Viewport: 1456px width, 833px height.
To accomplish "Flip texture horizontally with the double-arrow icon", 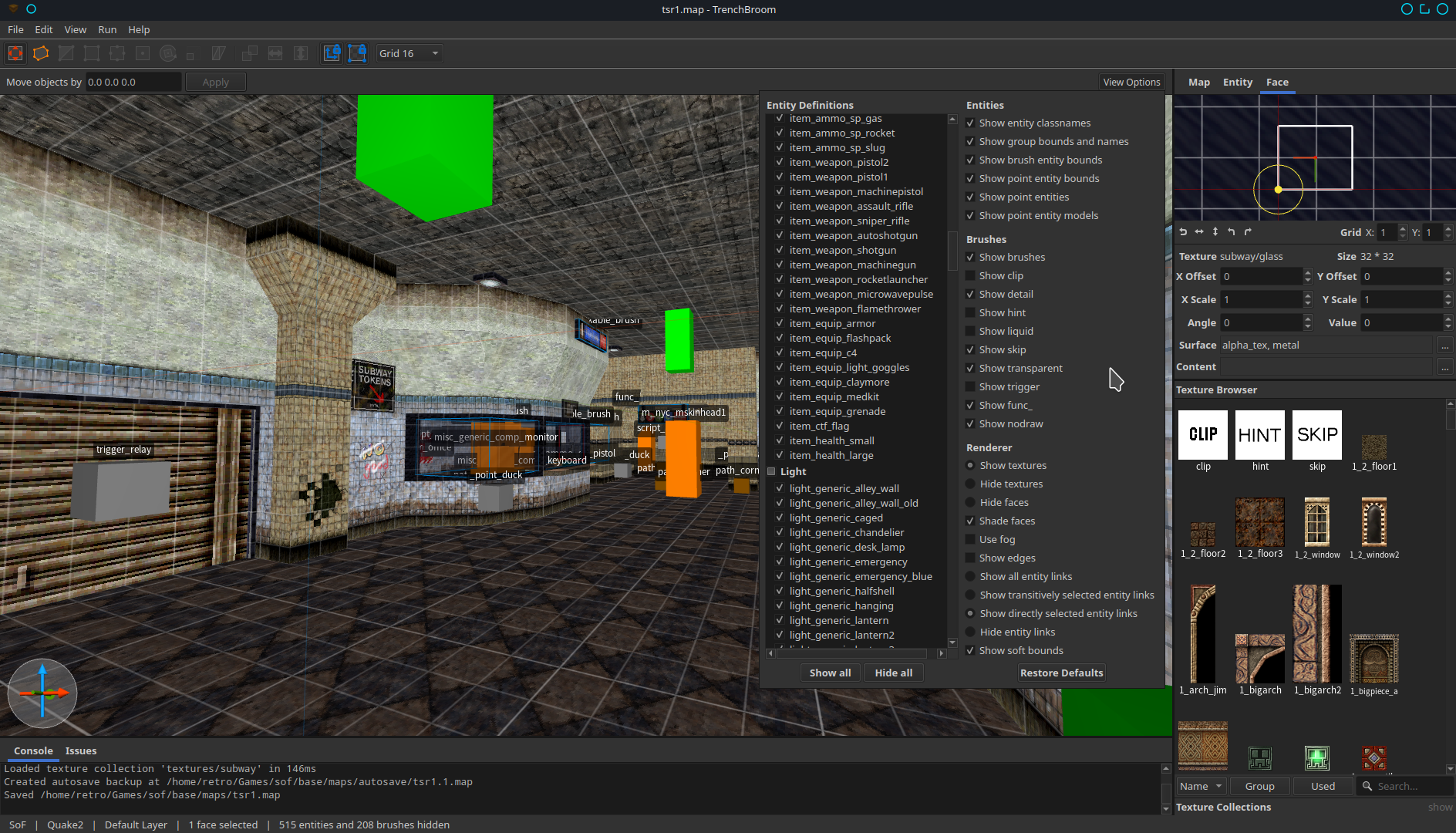I will tap(1199, 232).
